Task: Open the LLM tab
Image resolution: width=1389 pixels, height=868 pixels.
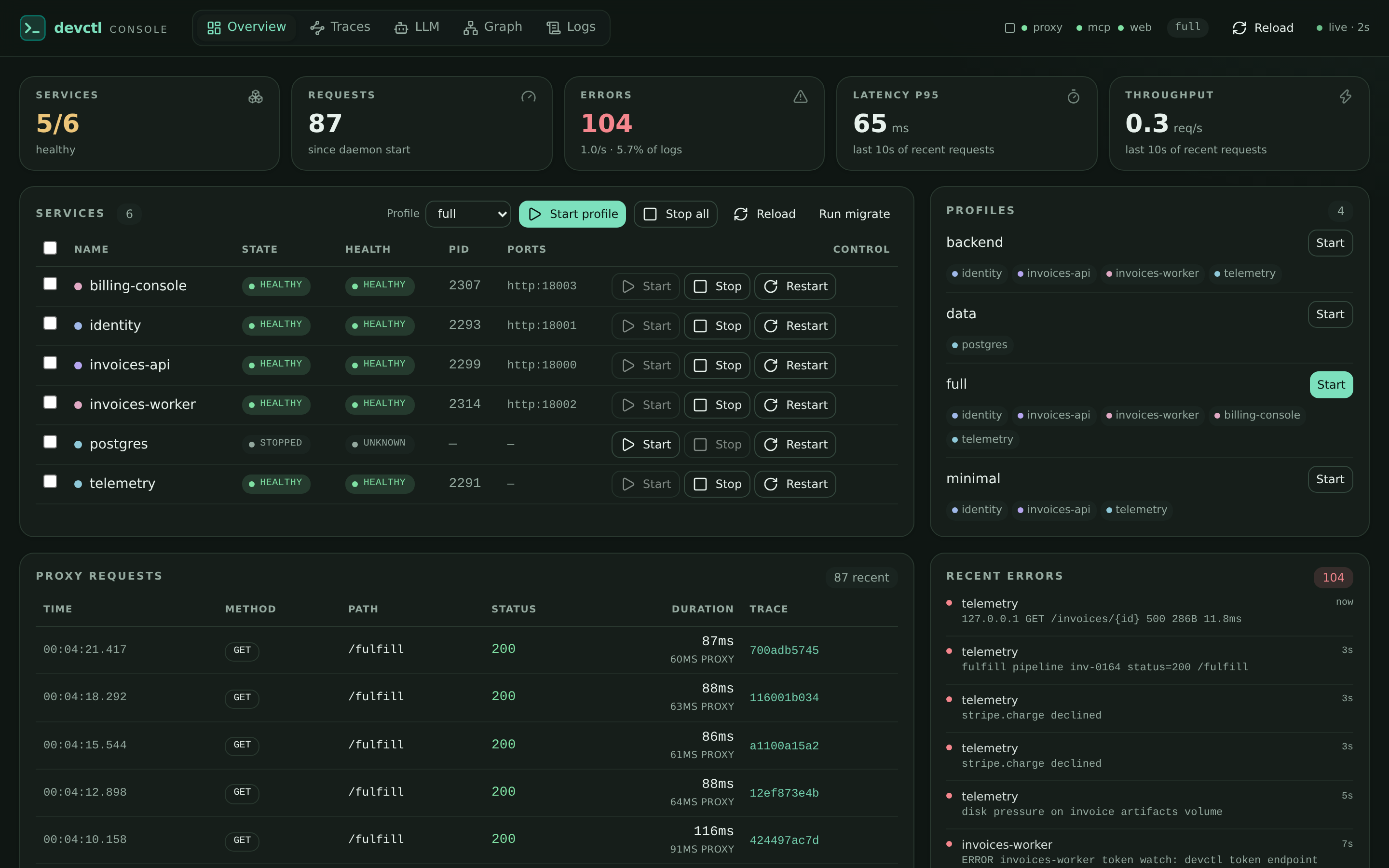Action: (x=417, y=27)
